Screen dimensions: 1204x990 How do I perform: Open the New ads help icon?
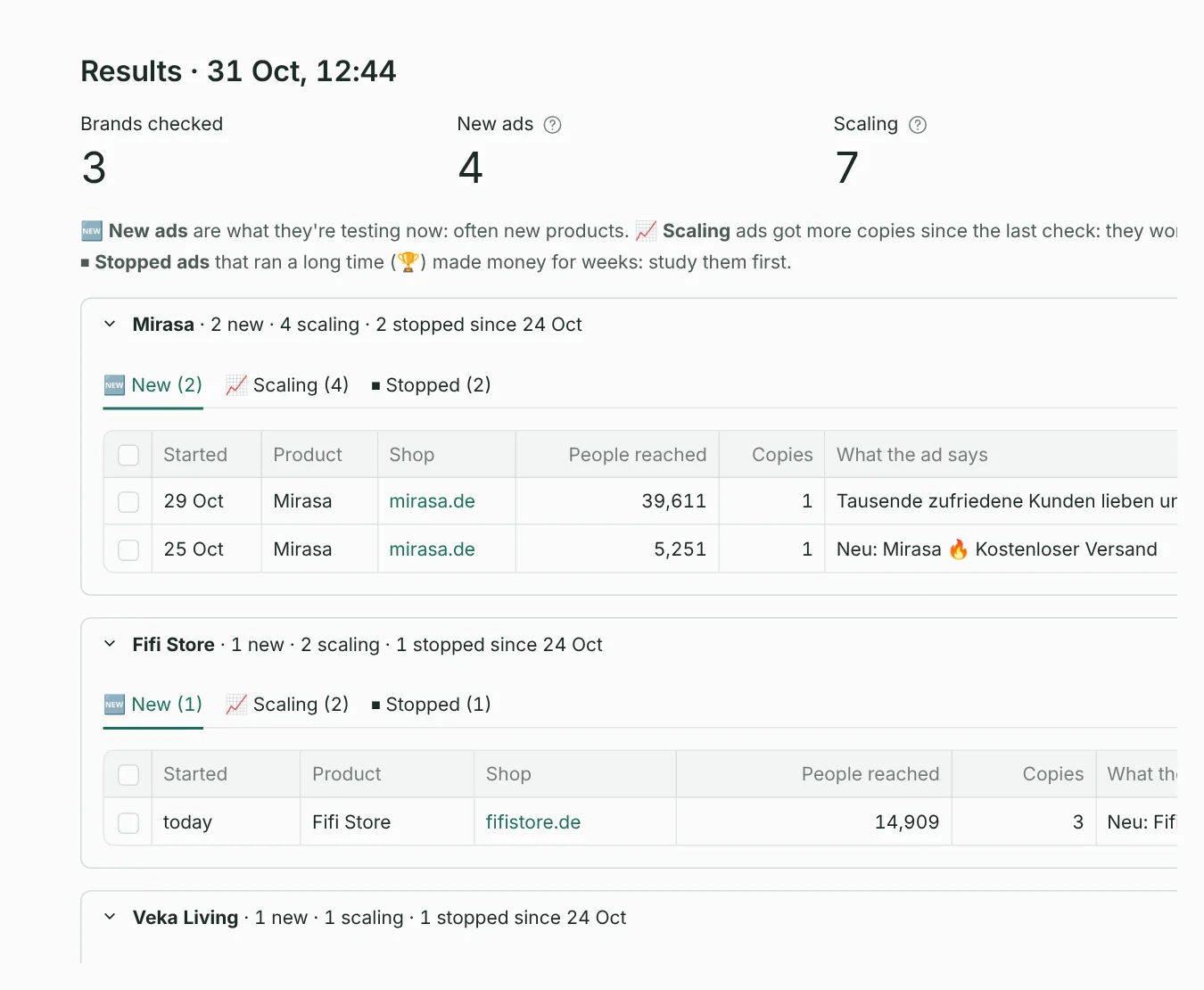click(553, 125)
